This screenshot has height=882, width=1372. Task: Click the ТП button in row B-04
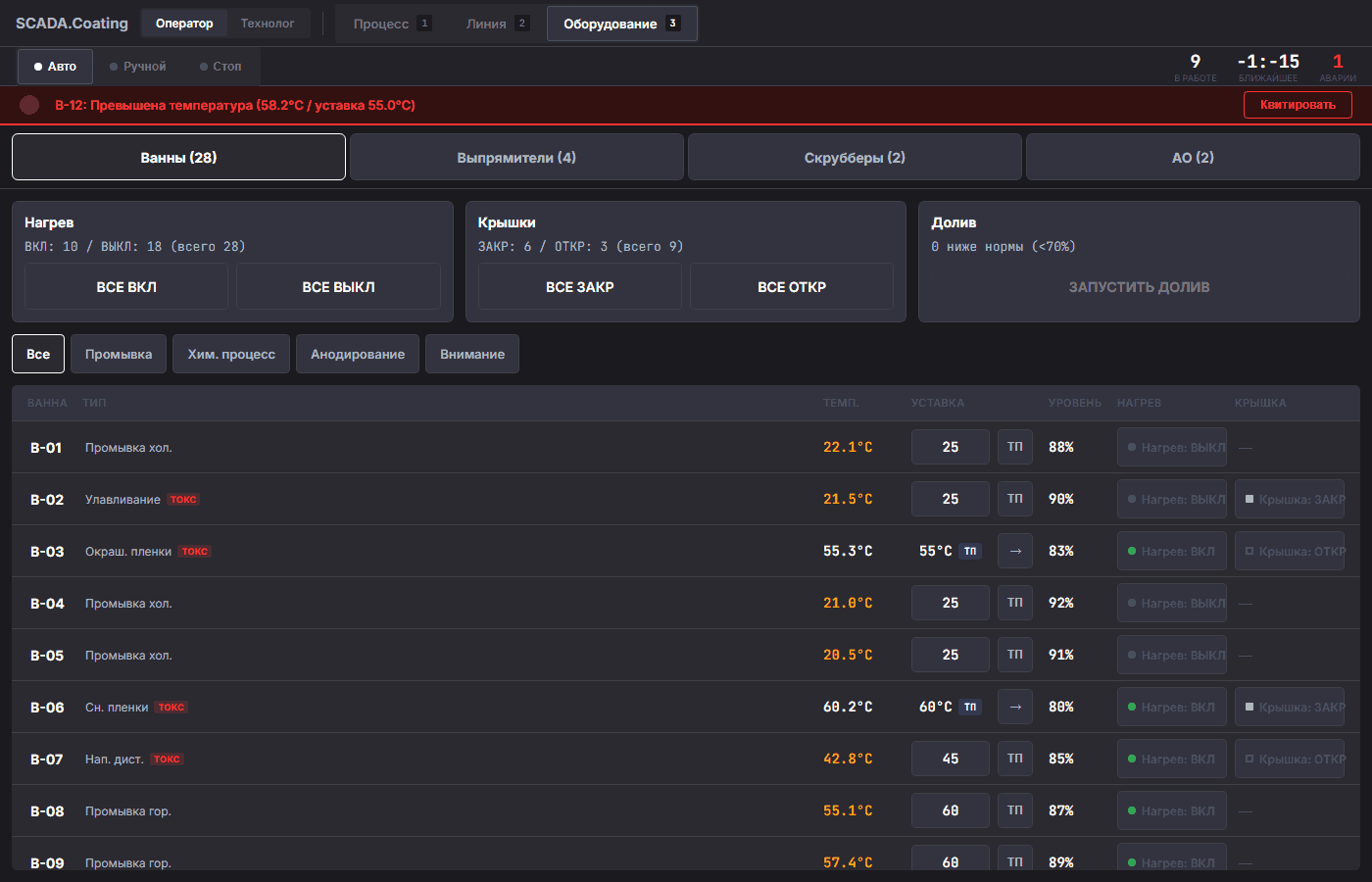tap(1014, 603)
